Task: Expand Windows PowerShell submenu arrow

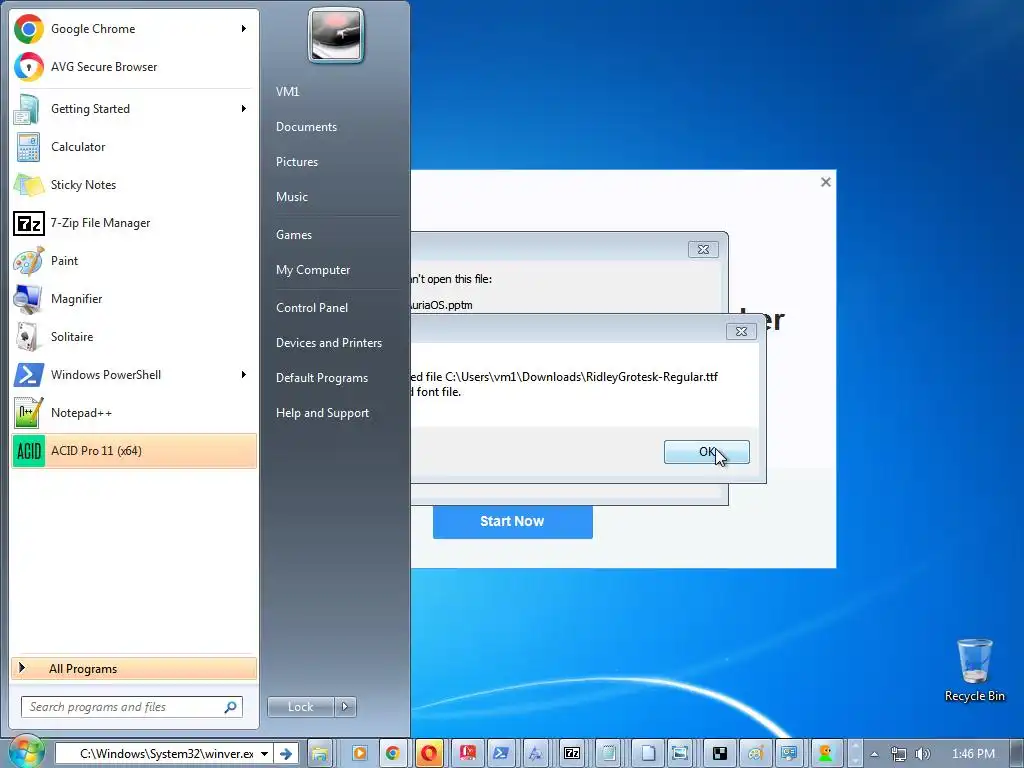Action: pos(244,375)
